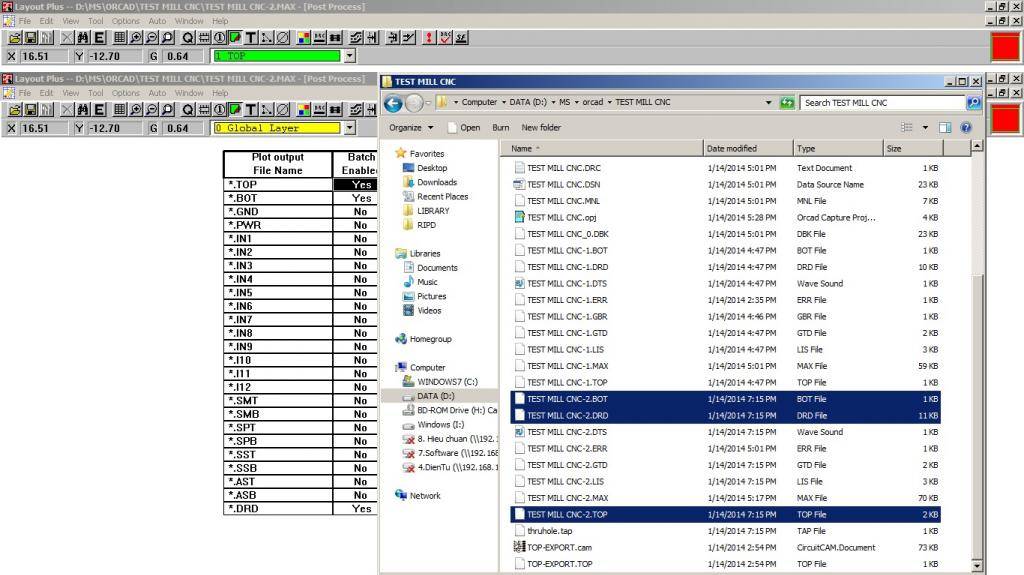Click Open button in Explorer toolbar
The width and height of the screenshot is (1024, 575).
coord(464,127)
